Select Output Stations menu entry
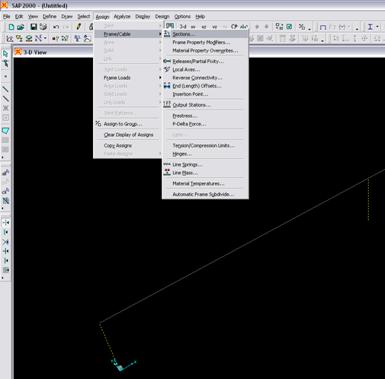The image size is (385, 379). (x=205, y=105)
